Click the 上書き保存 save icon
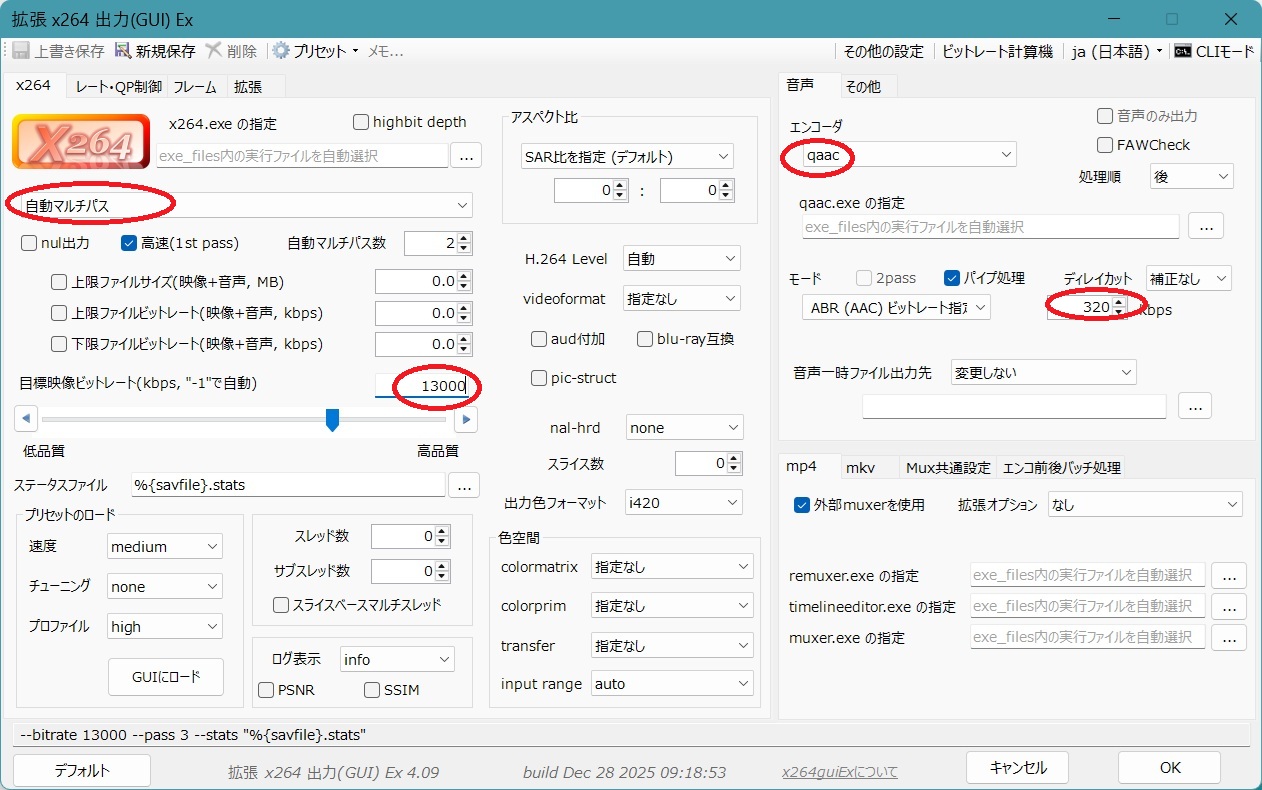 tap(20, 51)
